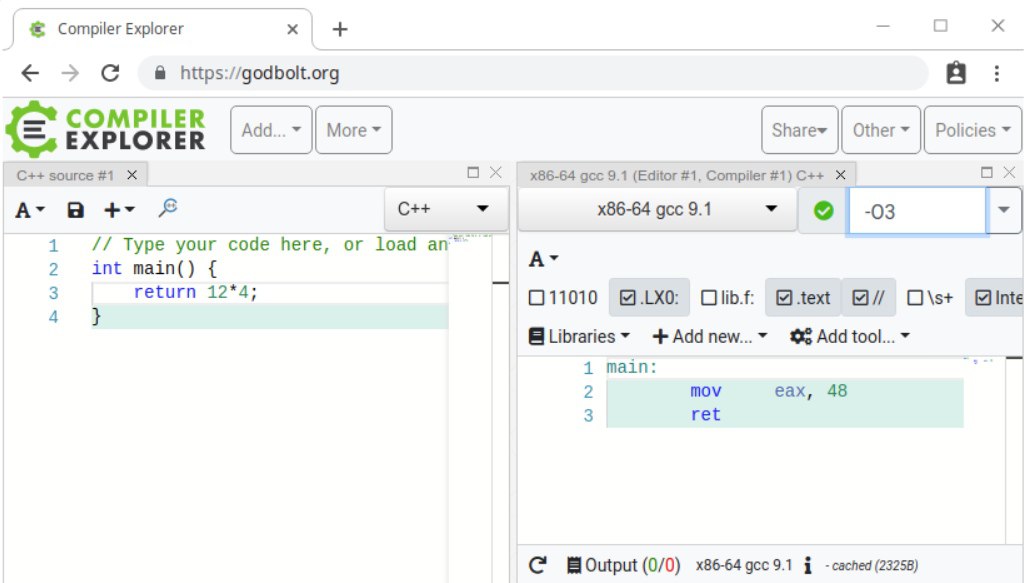Open the Share menu

click(799, 130)
